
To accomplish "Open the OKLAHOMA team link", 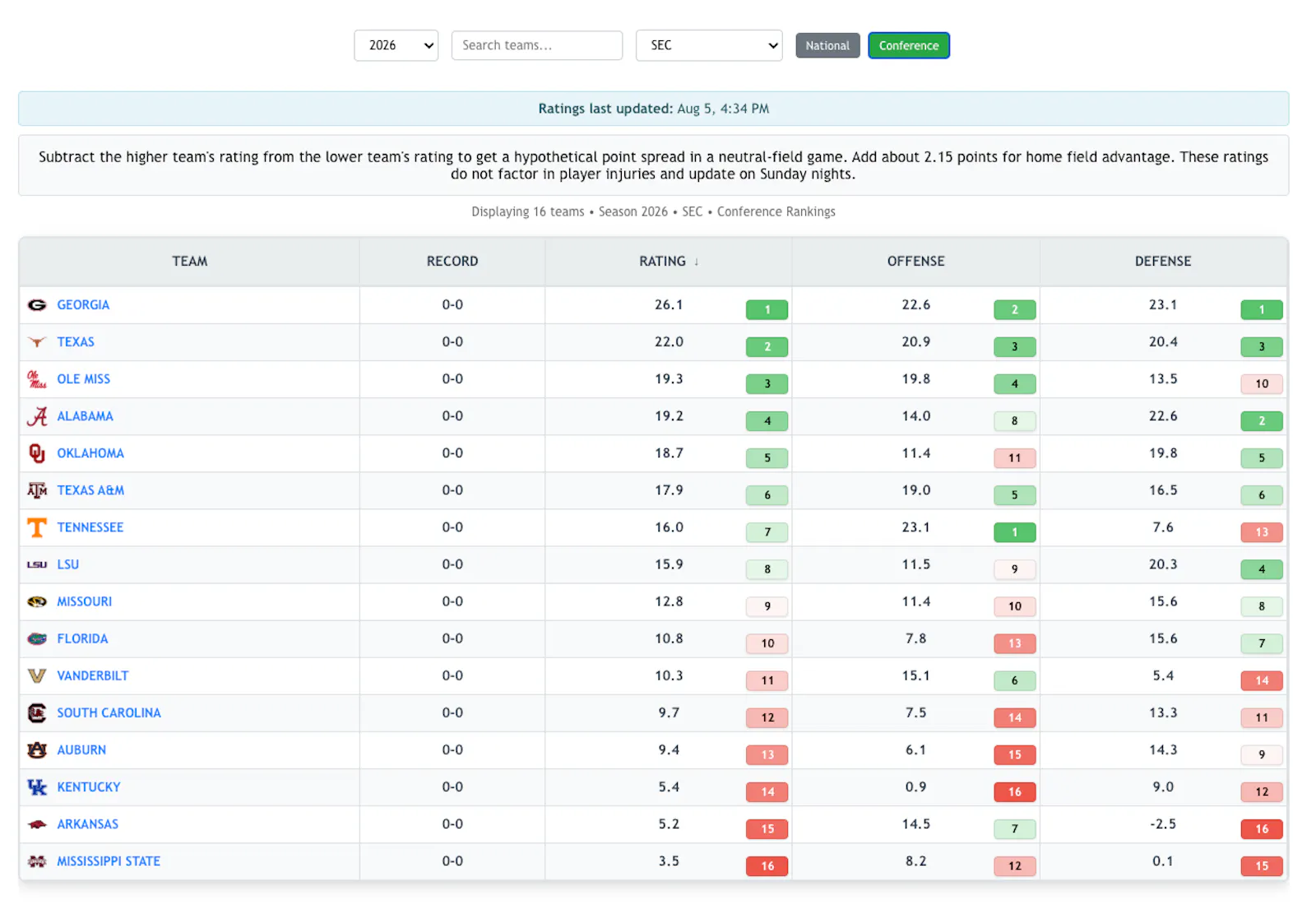I will pyautogui.click(x=90, y=453).
